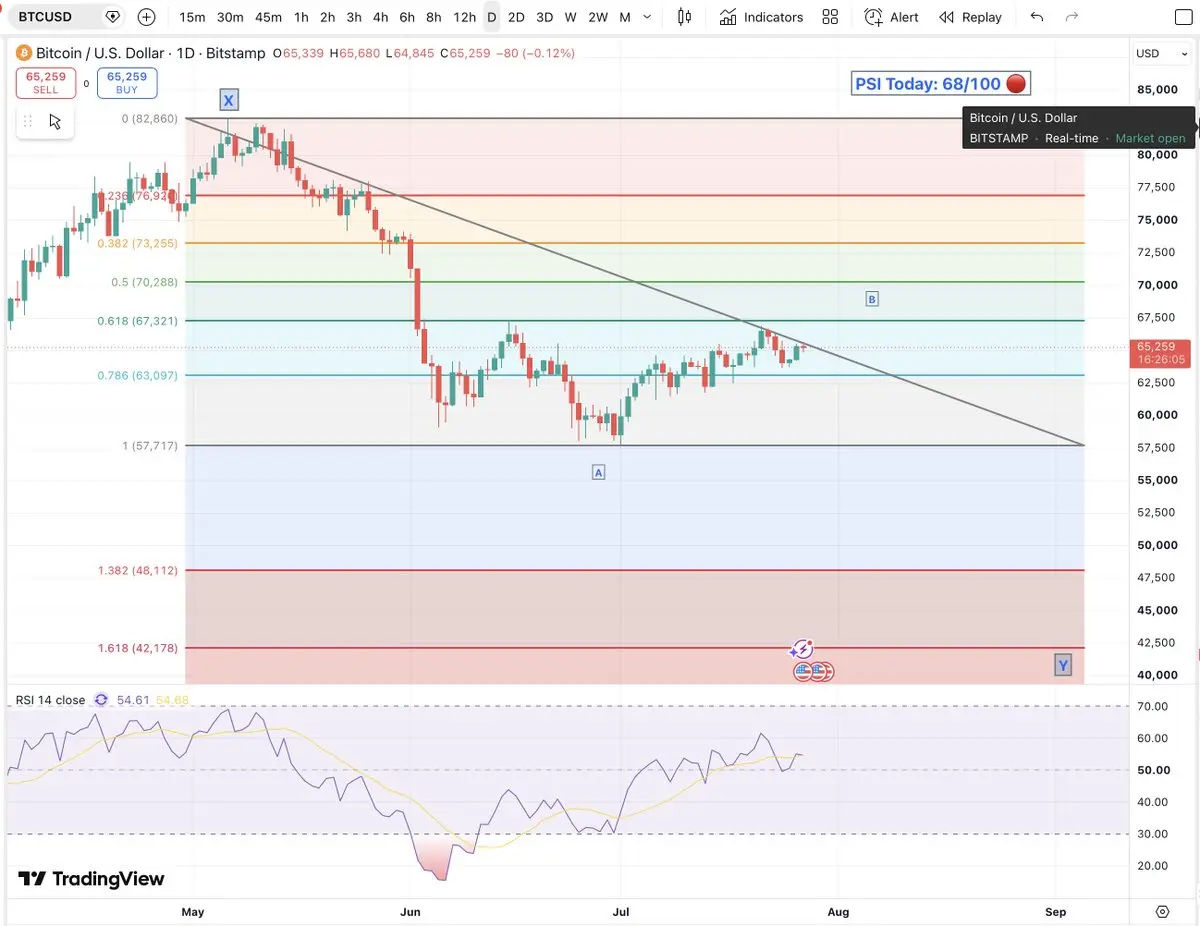Select the weekly W timeframe

pyautogui.click(x=570, y=17)
